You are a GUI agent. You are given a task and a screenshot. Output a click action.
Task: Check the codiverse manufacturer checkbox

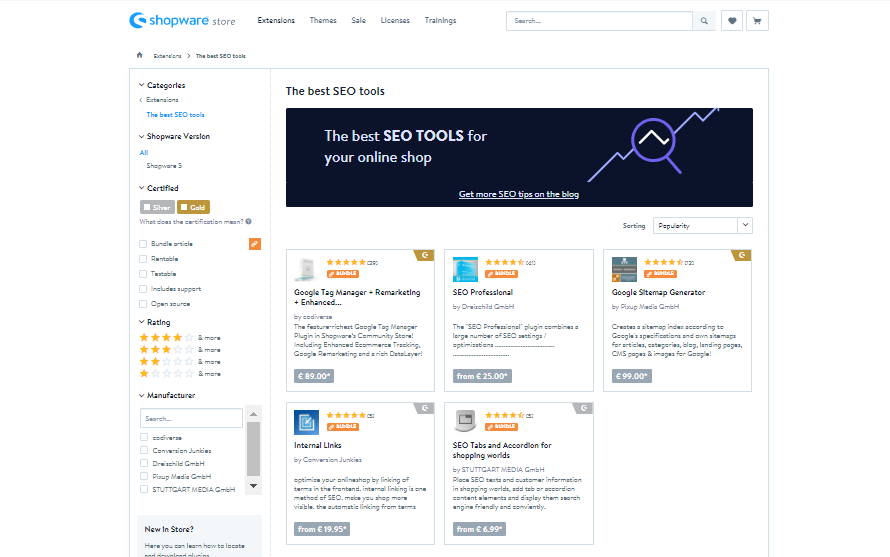tap(144, 437)
